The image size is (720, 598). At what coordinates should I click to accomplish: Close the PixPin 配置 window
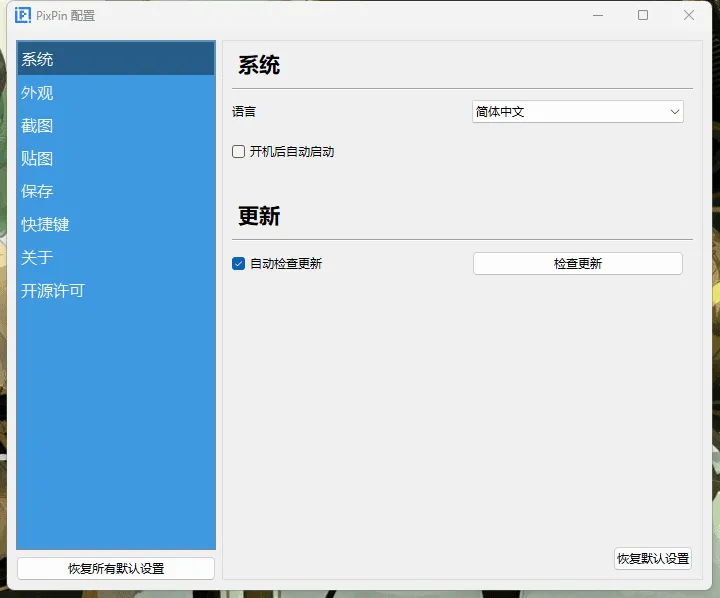click(689, 15)
